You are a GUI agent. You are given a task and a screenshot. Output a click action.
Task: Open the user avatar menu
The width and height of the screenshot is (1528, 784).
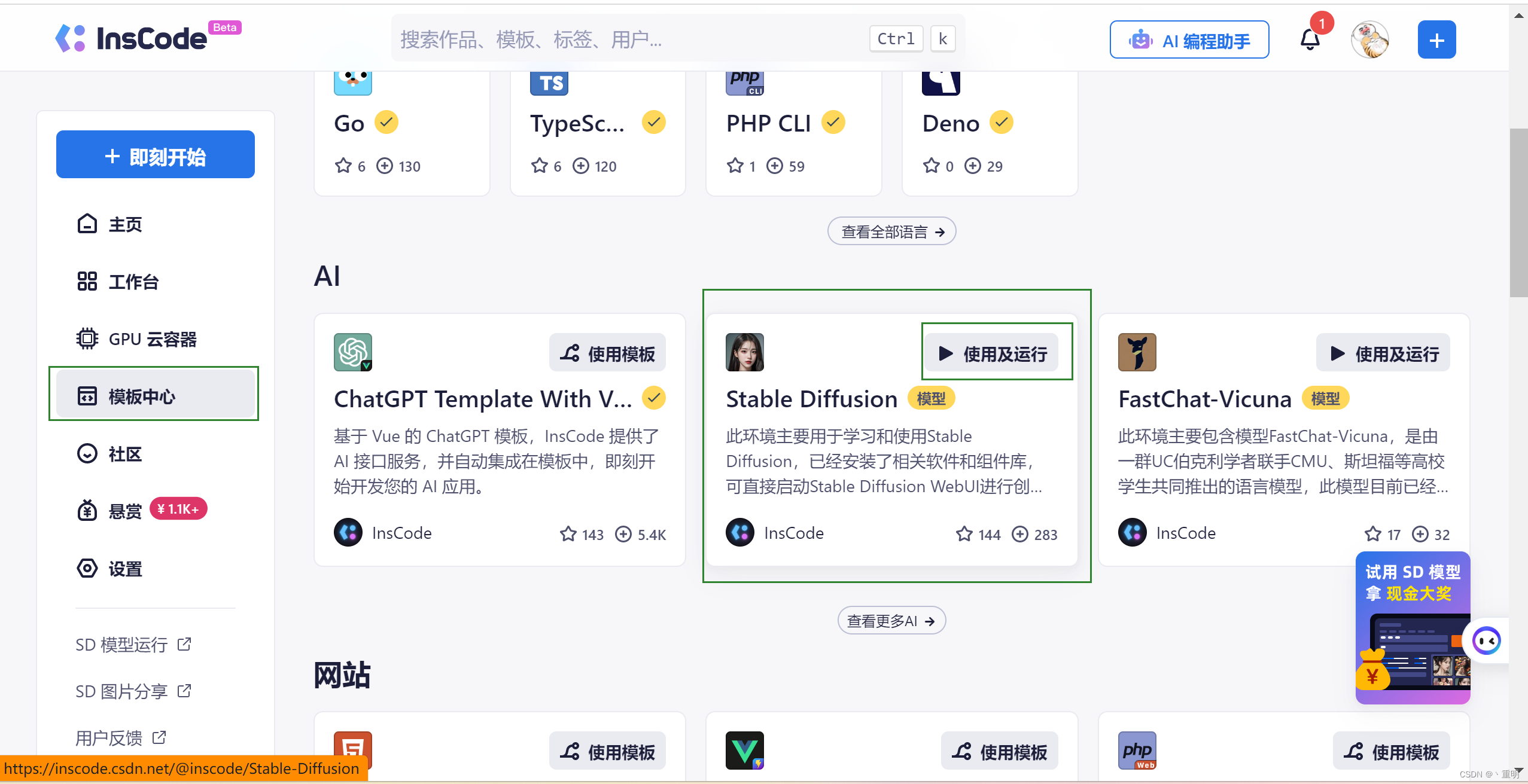coord(1369,39)
